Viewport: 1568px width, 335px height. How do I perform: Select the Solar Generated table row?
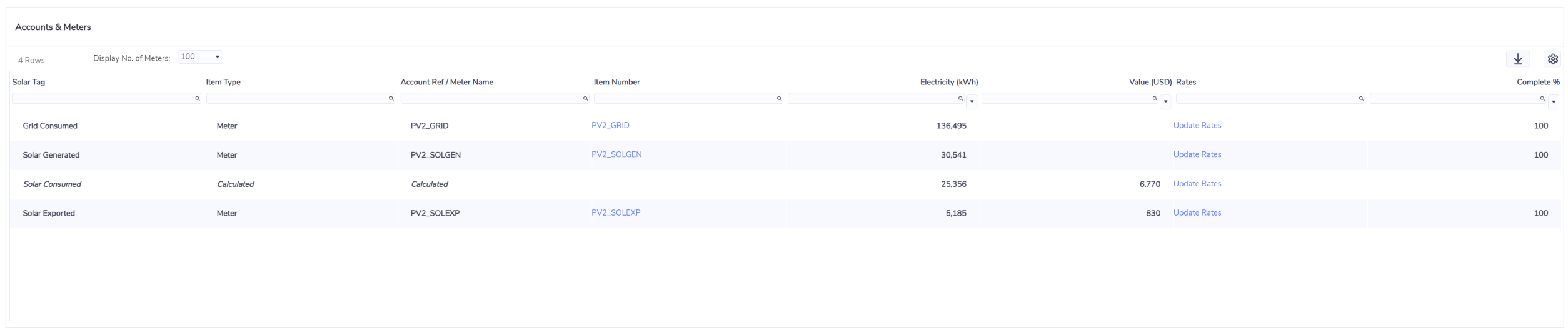tap(51, 155)
